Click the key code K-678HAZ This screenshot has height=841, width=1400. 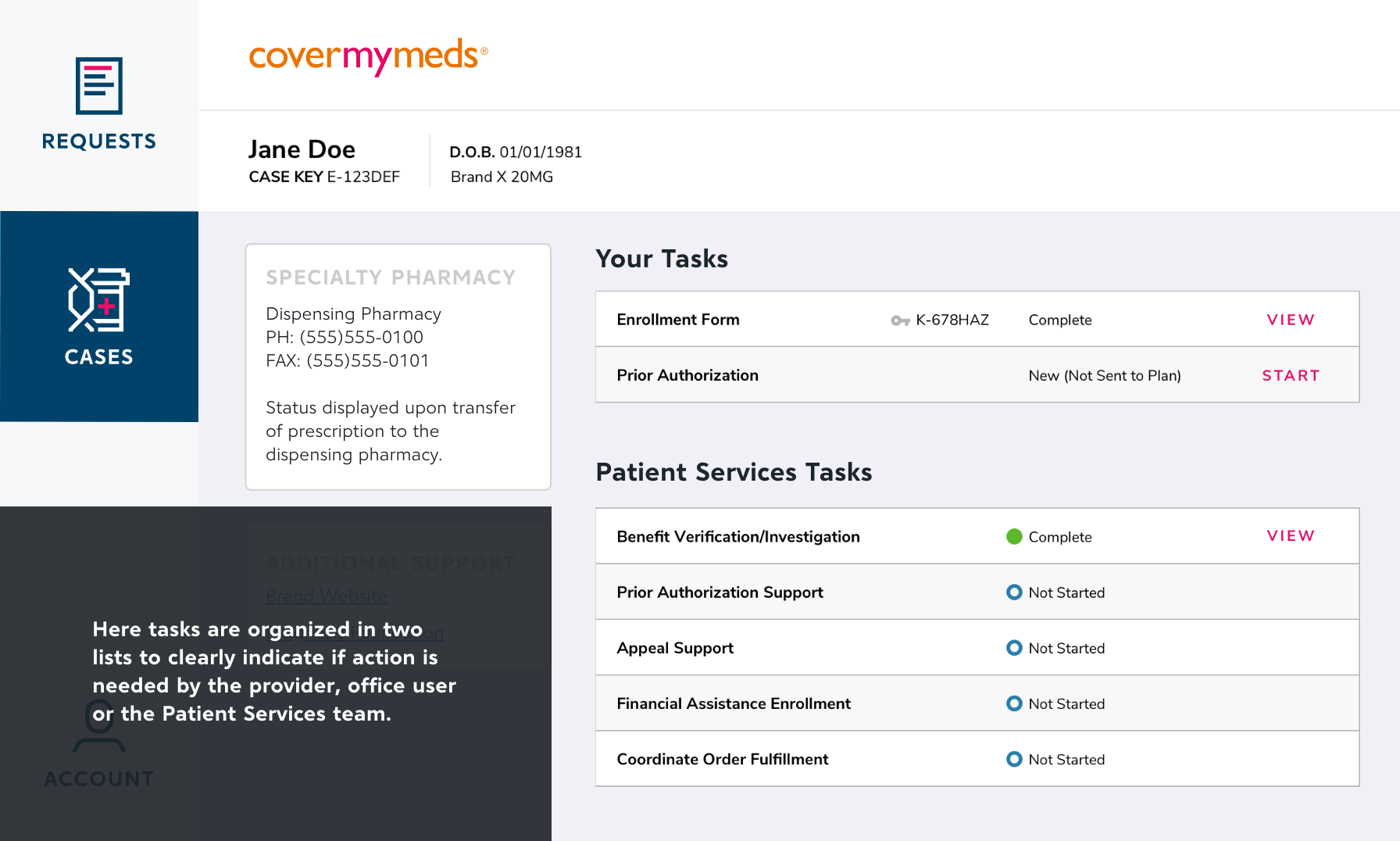click(952, 320)
